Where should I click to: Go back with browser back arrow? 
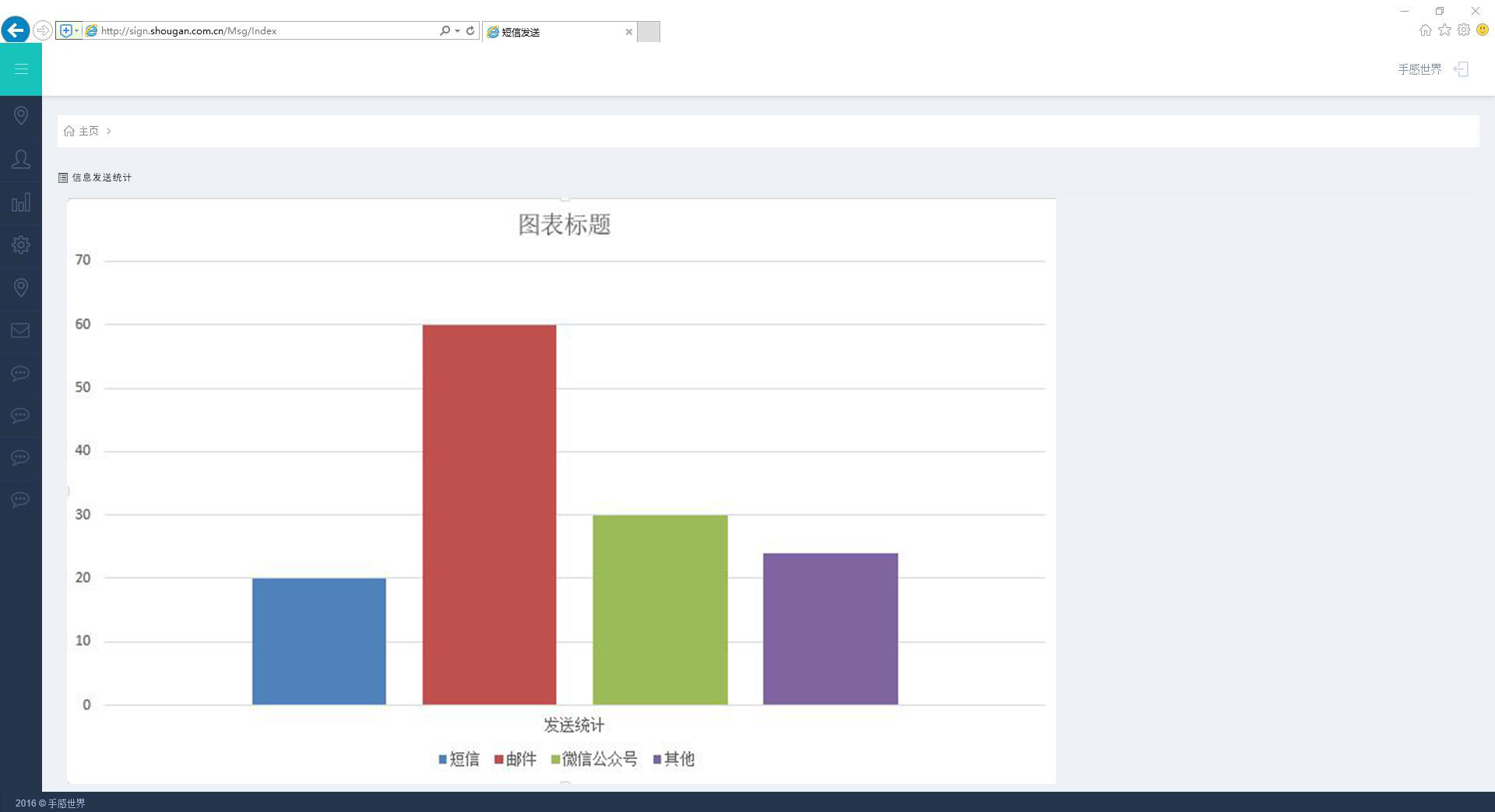coord(16,30)
